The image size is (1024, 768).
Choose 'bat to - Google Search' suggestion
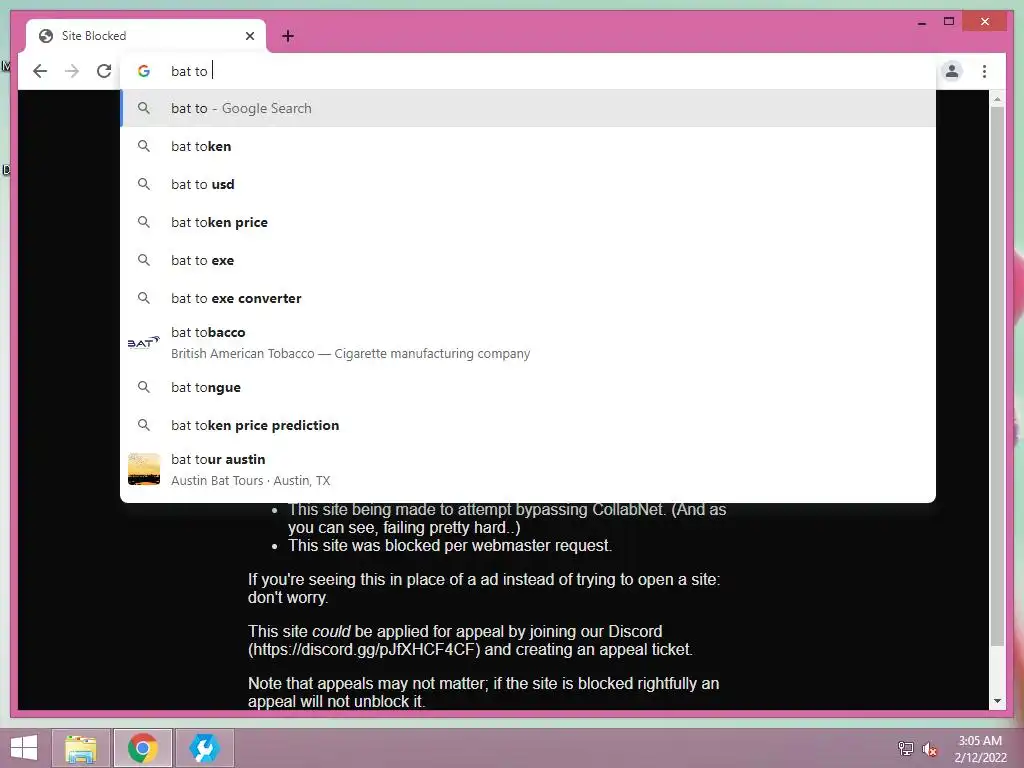coord(528,108)
